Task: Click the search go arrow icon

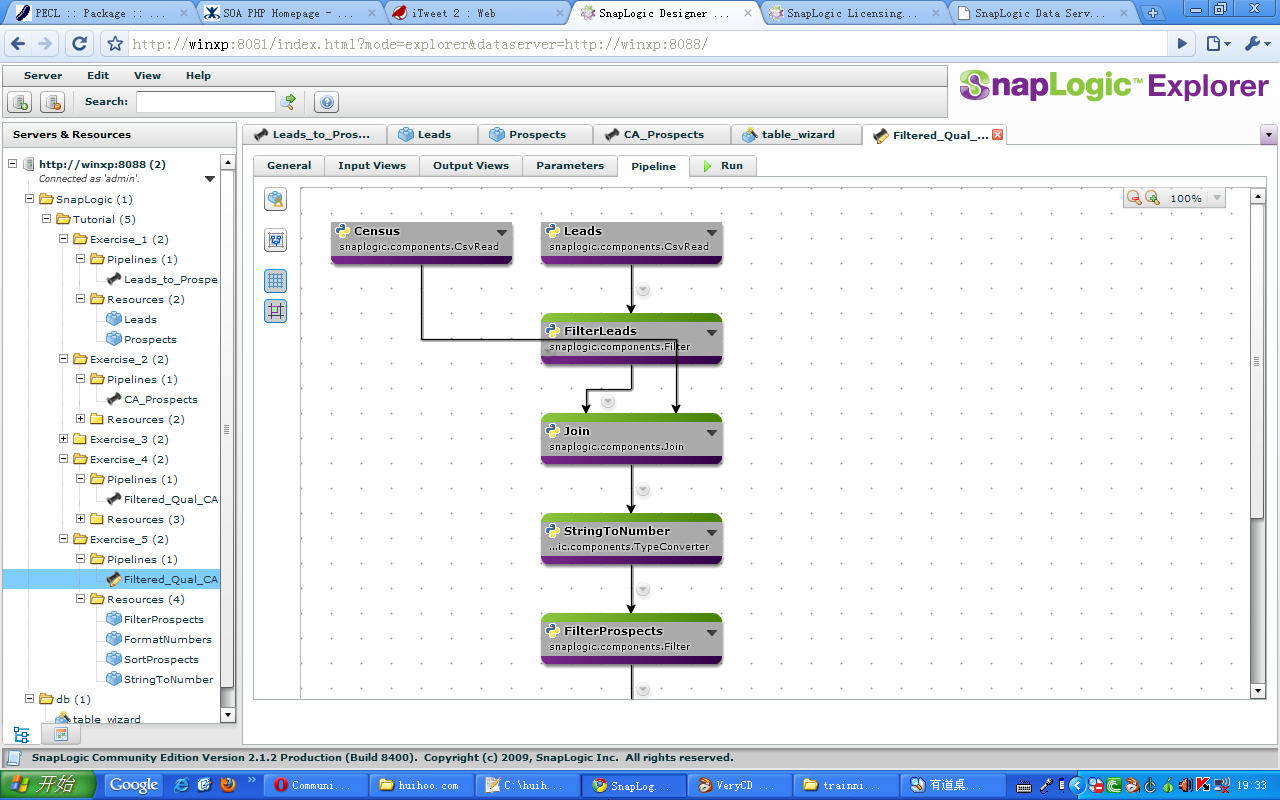Action: point(289,101)
